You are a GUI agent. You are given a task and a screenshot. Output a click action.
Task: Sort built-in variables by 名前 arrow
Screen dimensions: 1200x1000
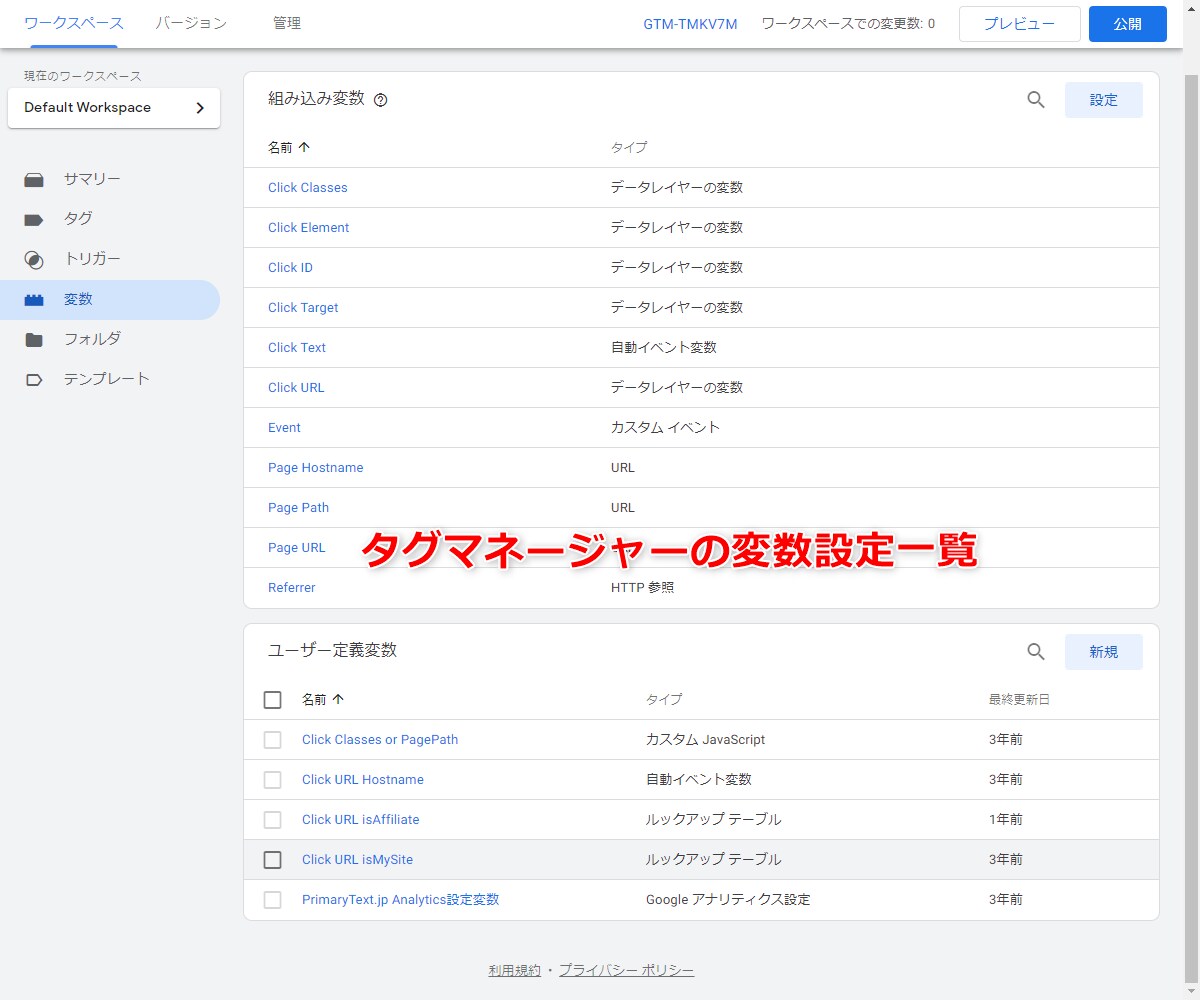point(305,147)
